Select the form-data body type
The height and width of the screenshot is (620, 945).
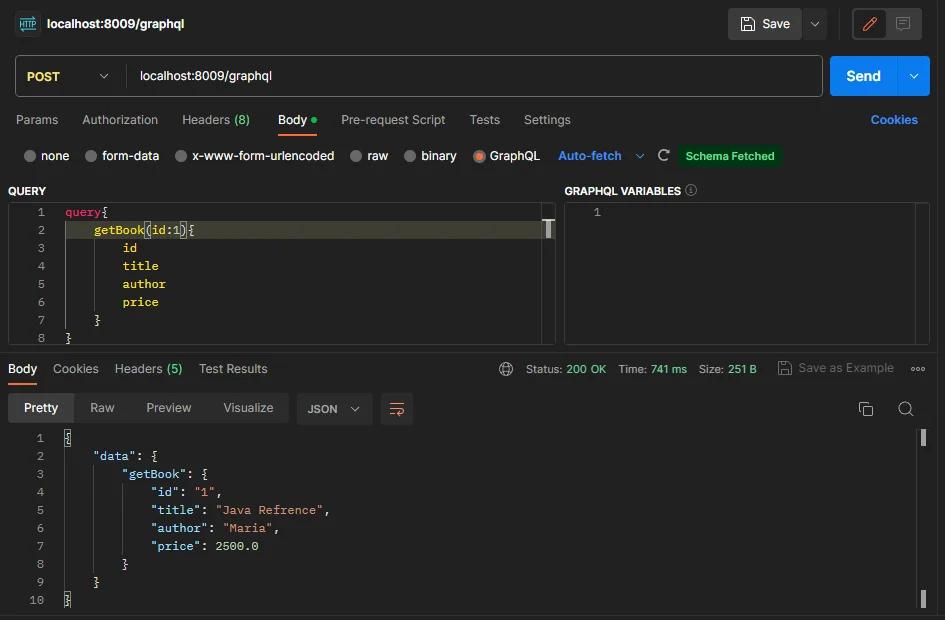point(122,156)
